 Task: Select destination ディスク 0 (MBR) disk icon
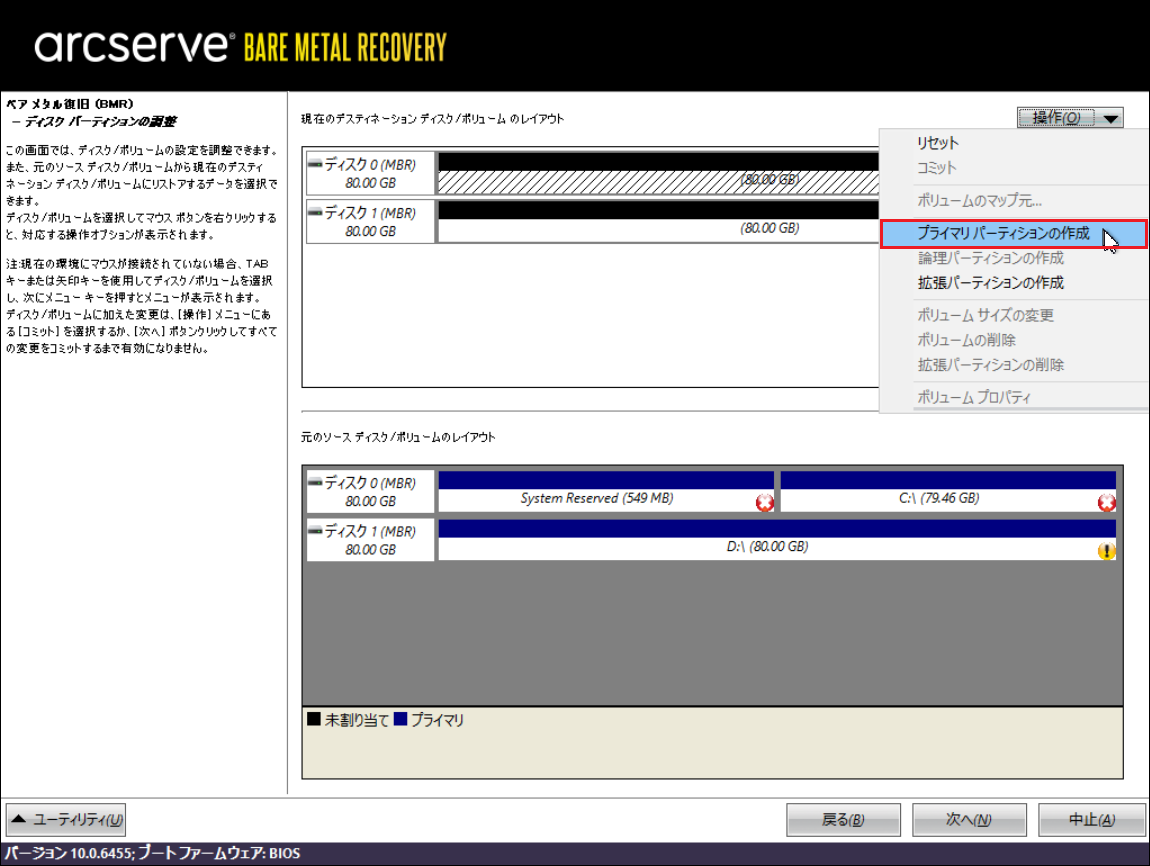pos(315,163)
